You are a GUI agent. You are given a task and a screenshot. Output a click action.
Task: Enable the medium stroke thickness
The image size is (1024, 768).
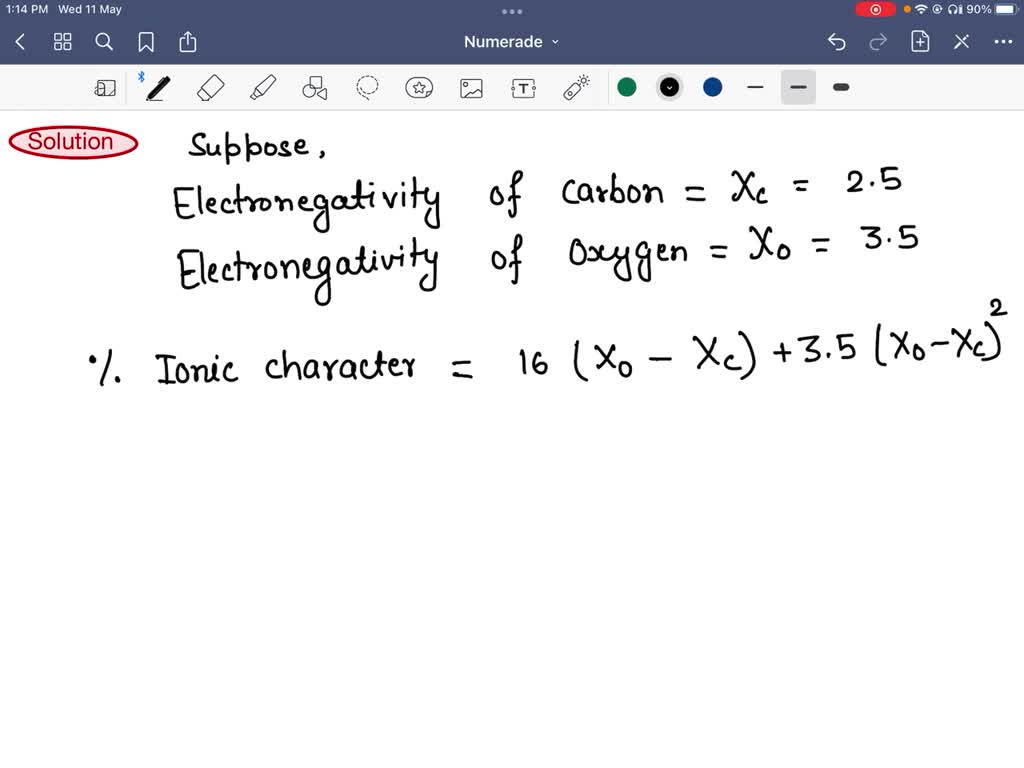(x=798, y=87)
